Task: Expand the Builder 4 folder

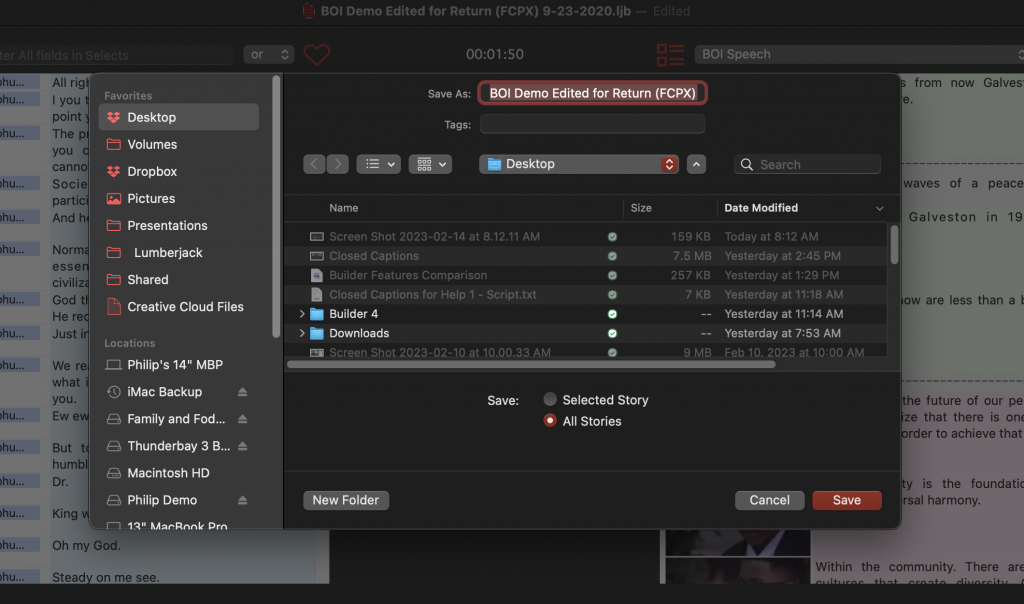Action: coord(303,313)
